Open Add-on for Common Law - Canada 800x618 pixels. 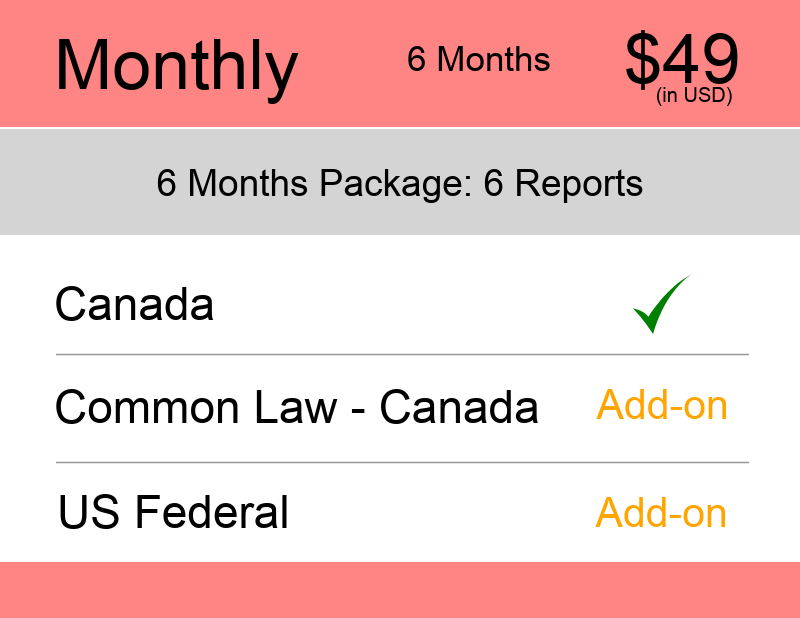tap(661, 406)
